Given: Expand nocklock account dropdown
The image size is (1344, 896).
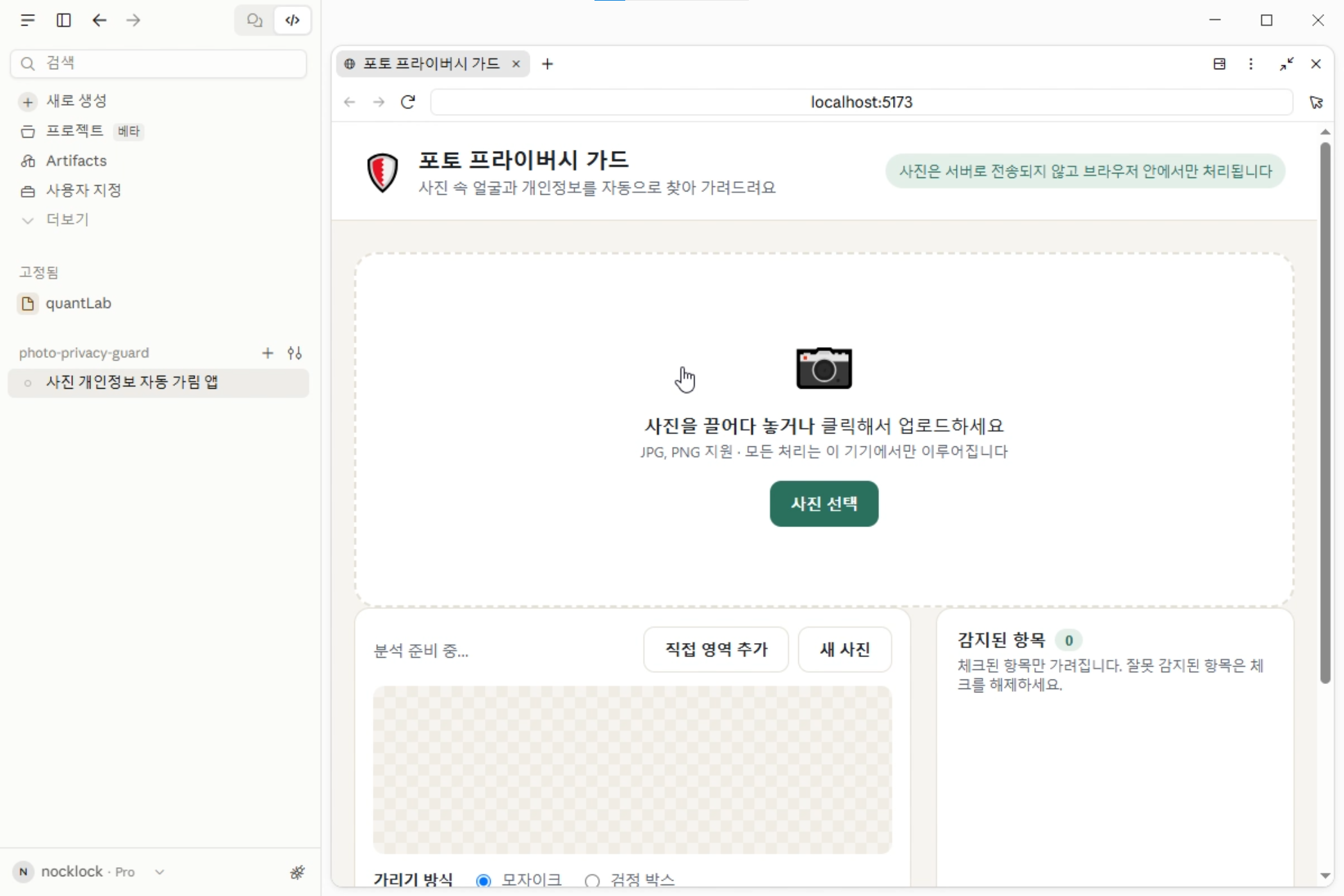Looking at the screenshot, I should (160, 872).
